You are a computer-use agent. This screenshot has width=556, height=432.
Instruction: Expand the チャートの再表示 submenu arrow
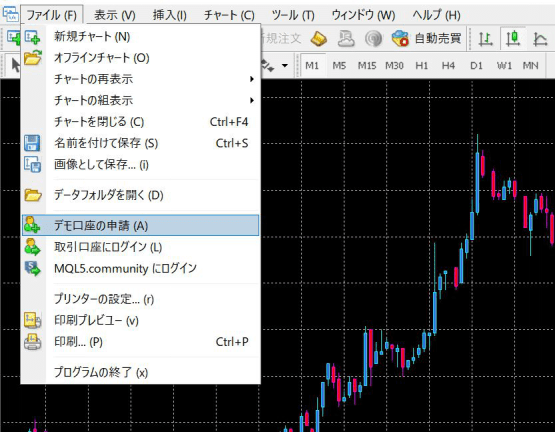click(x=251, y=79)
